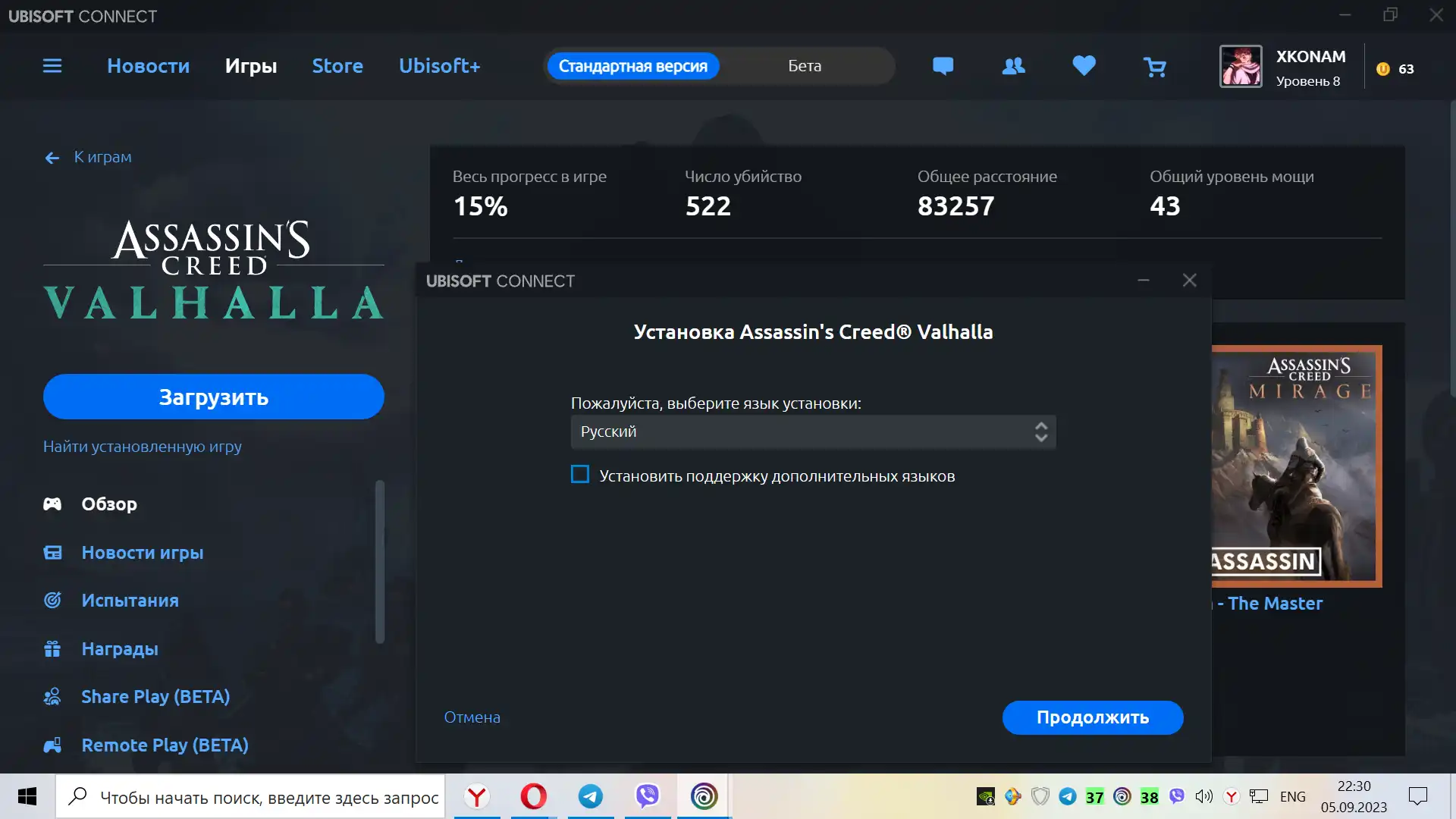Open the Ubisoft+ tab
The width and height of the screenshot is (1456, 819).
click(x=440, y=66)
